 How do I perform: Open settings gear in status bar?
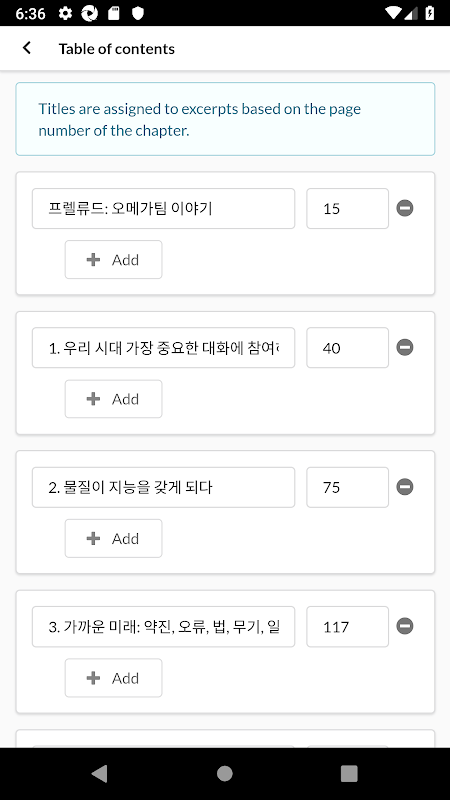click(65, 13)
